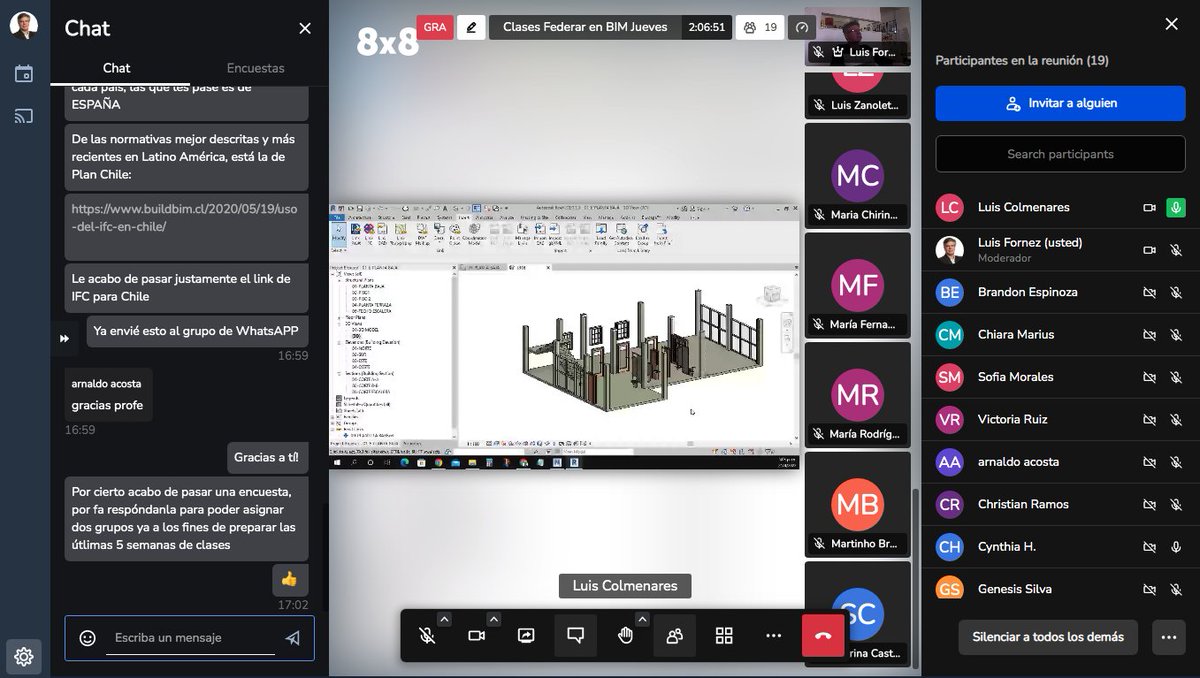Open participants panel more options ellipsis
1200x678 pixels.
point(1168,637)
